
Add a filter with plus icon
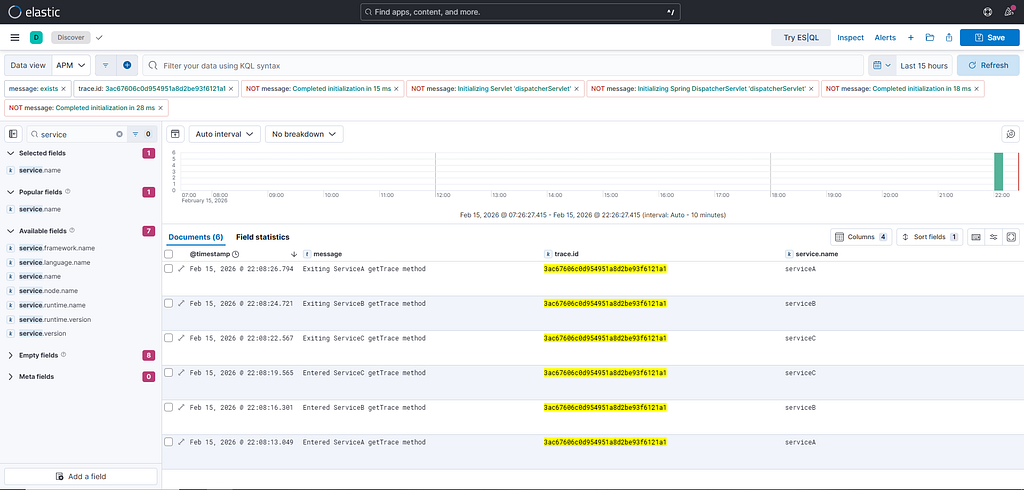coord(127,65)
